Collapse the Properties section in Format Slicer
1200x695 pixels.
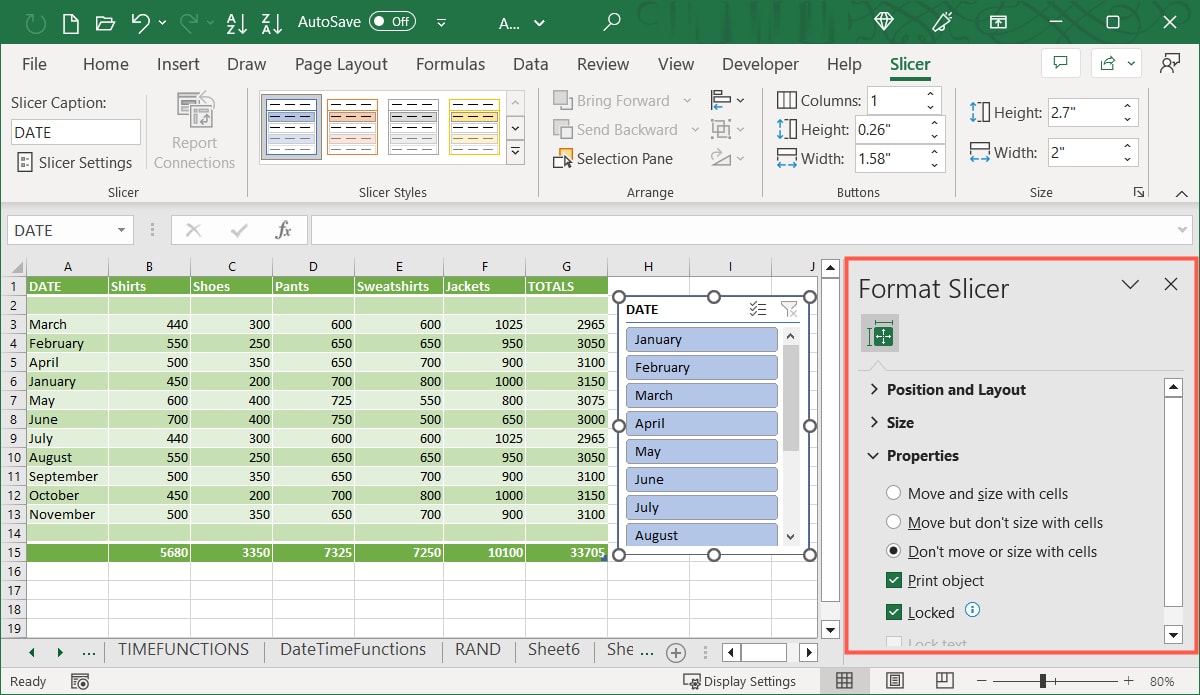(x=873, y=455)
